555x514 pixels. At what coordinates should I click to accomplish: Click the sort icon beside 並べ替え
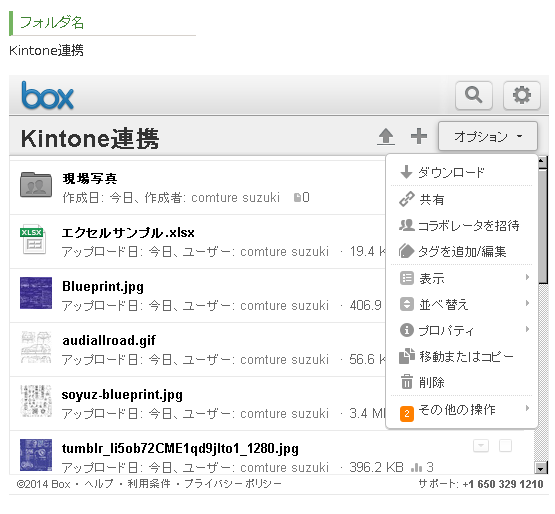[407, 304]
